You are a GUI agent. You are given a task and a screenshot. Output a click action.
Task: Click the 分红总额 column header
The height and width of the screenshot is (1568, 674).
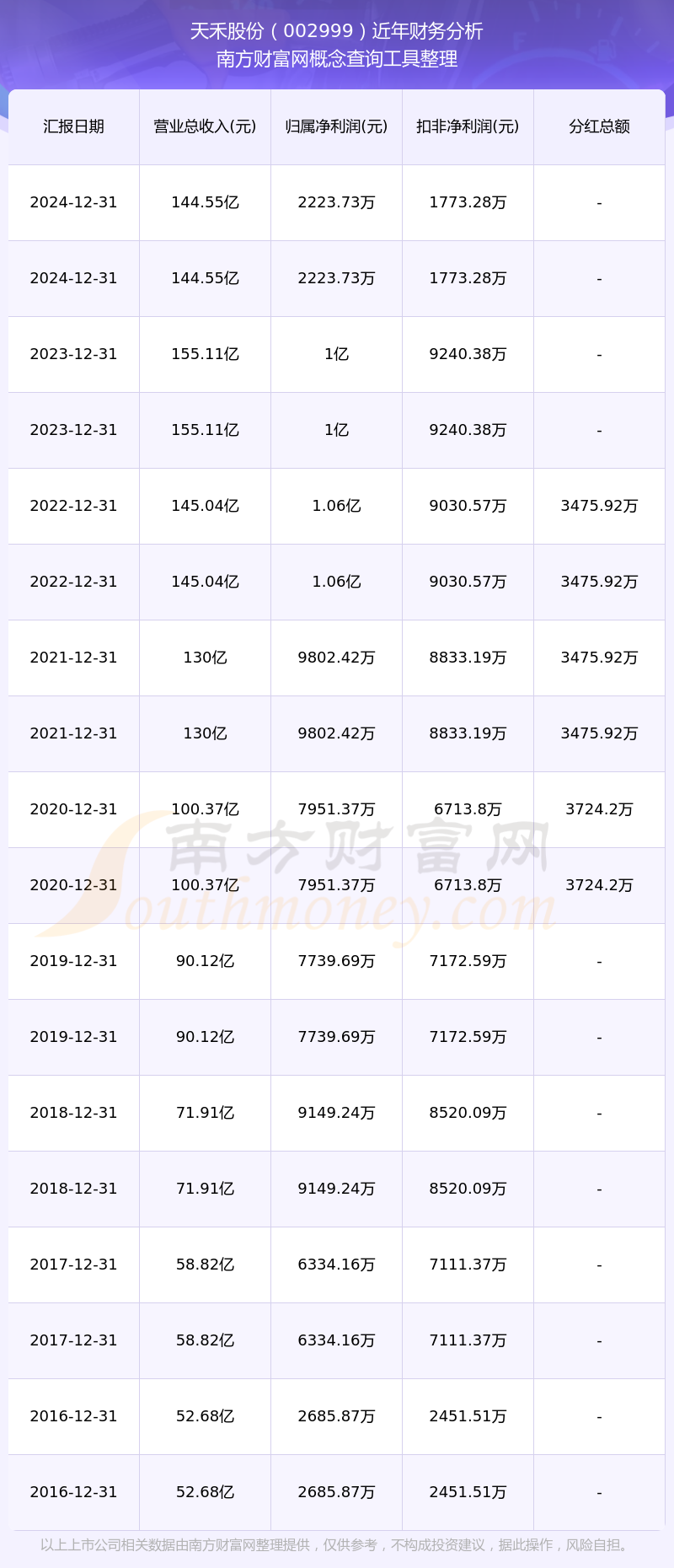click(x=599, y=126)
